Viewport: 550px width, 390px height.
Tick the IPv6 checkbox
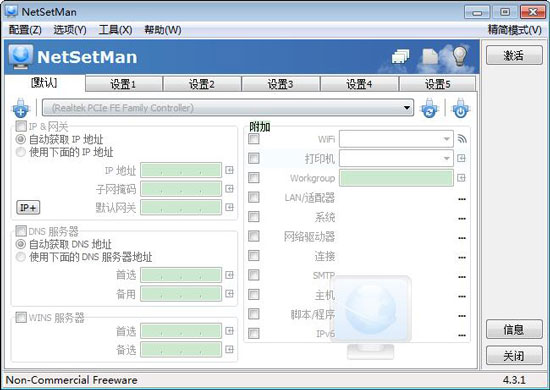pos(254,333)
